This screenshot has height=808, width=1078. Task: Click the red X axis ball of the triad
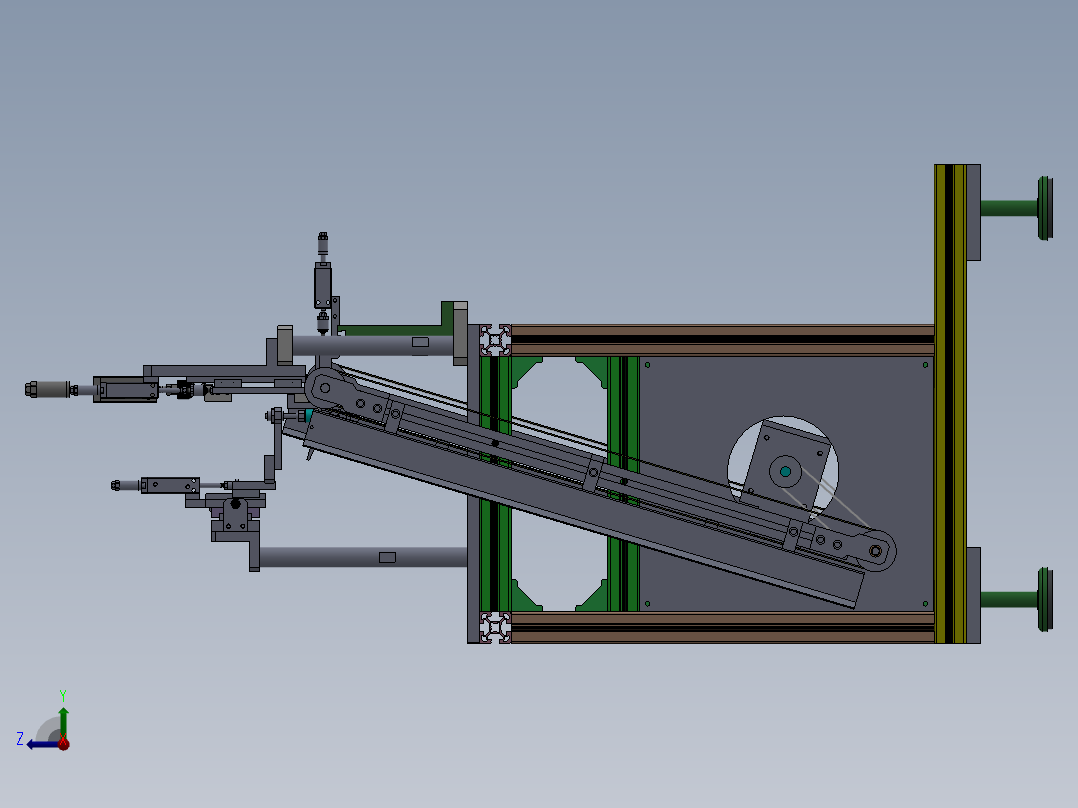tap(64, 744)
